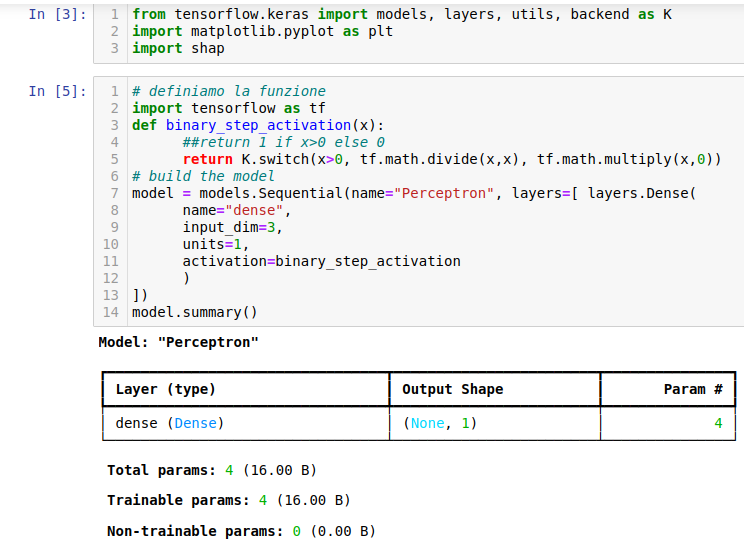Click the In [3] cell prompt
The height and width of the screenshot is (541, 744).
57,14
